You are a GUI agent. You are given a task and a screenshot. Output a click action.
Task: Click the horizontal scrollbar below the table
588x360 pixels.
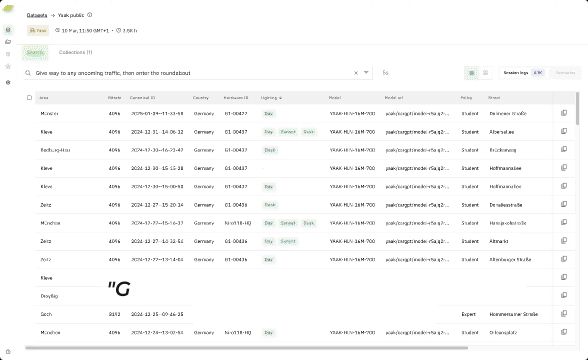246,348
